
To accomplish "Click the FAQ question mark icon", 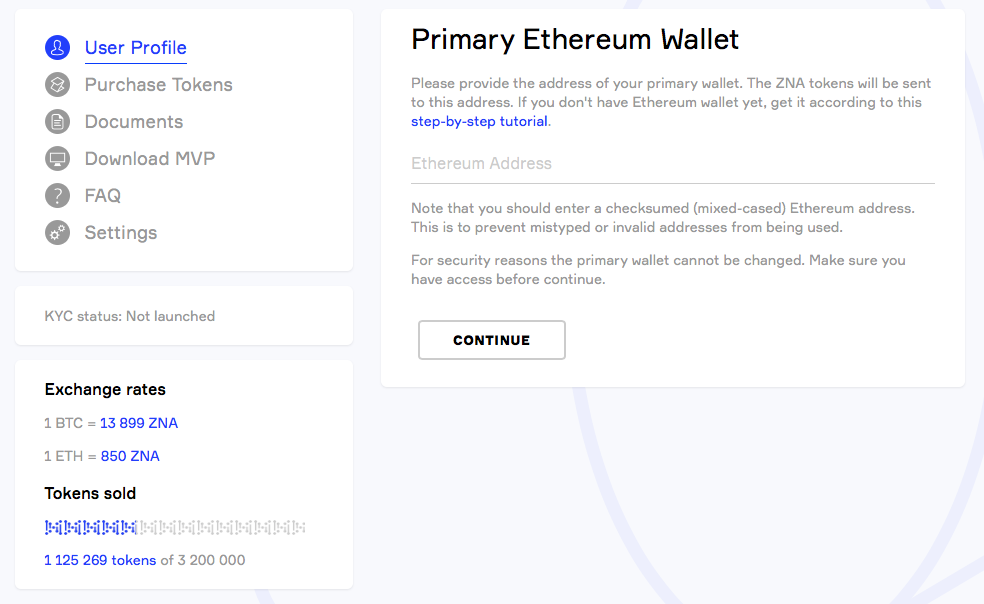I will [57, 196].
